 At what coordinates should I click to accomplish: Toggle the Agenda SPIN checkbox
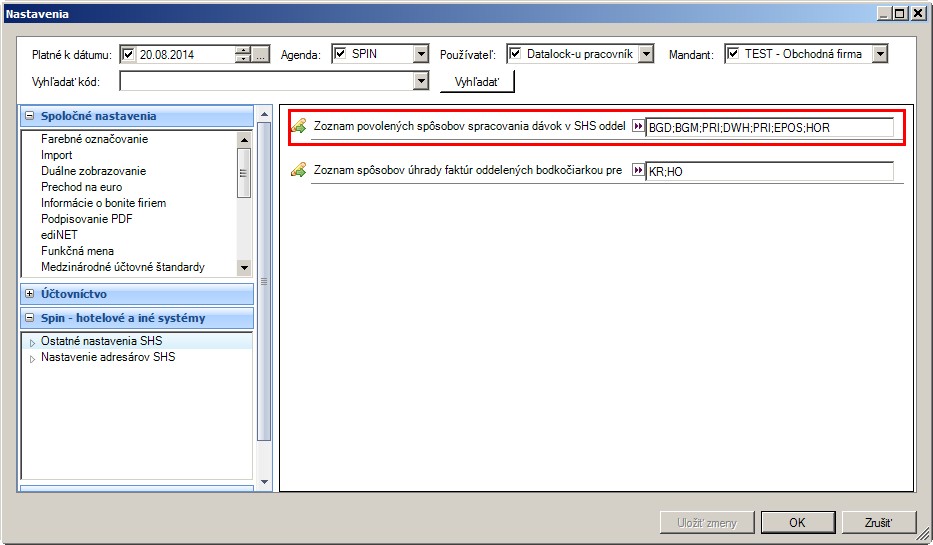click(x=340, y=54)
